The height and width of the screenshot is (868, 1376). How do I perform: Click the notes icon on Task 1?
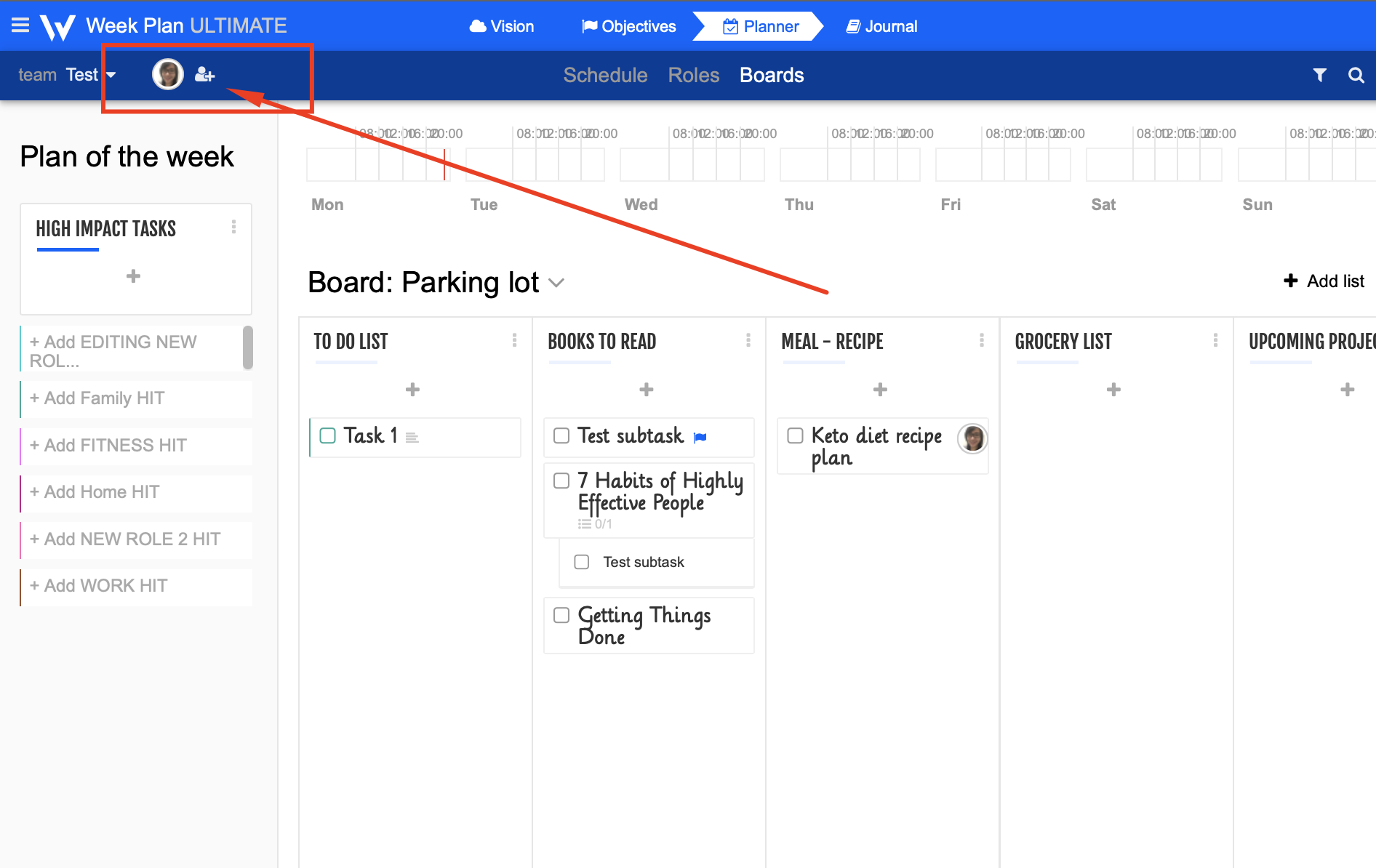(412, 438)
